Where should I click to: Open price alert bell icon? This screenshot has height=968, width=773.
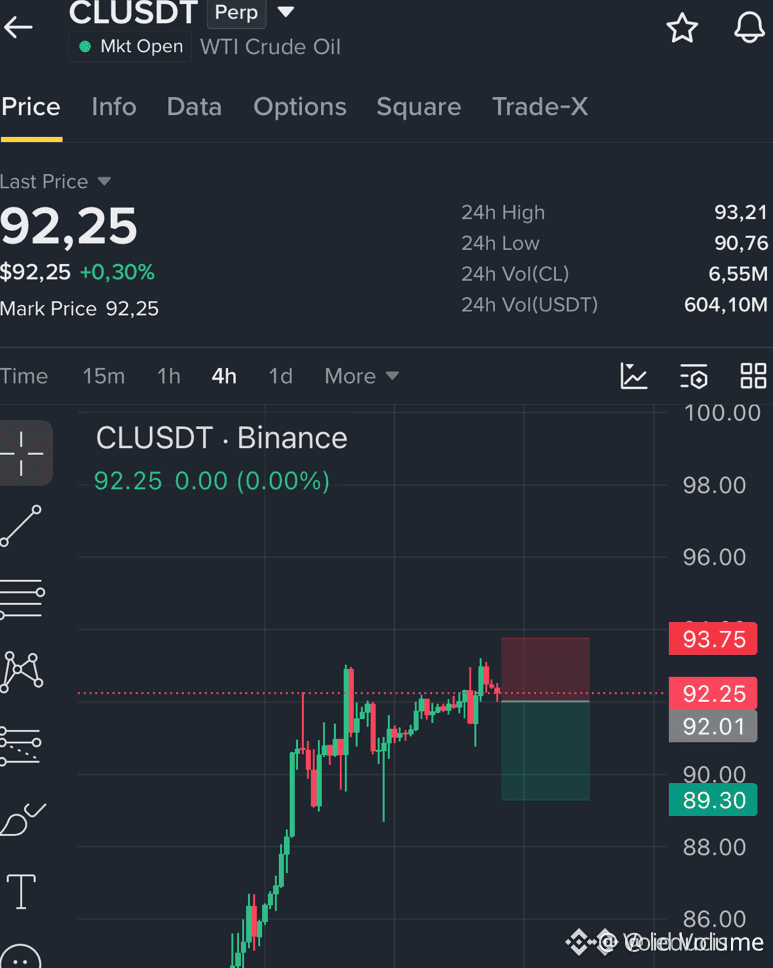tap(750, 27)
